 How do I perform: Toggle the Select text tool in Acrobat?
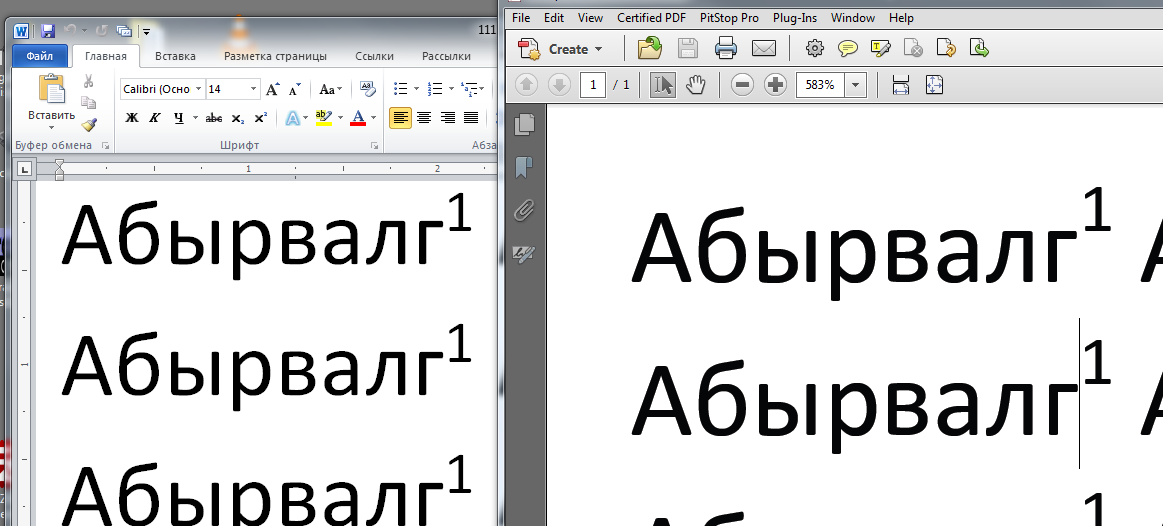pos(662,85)
